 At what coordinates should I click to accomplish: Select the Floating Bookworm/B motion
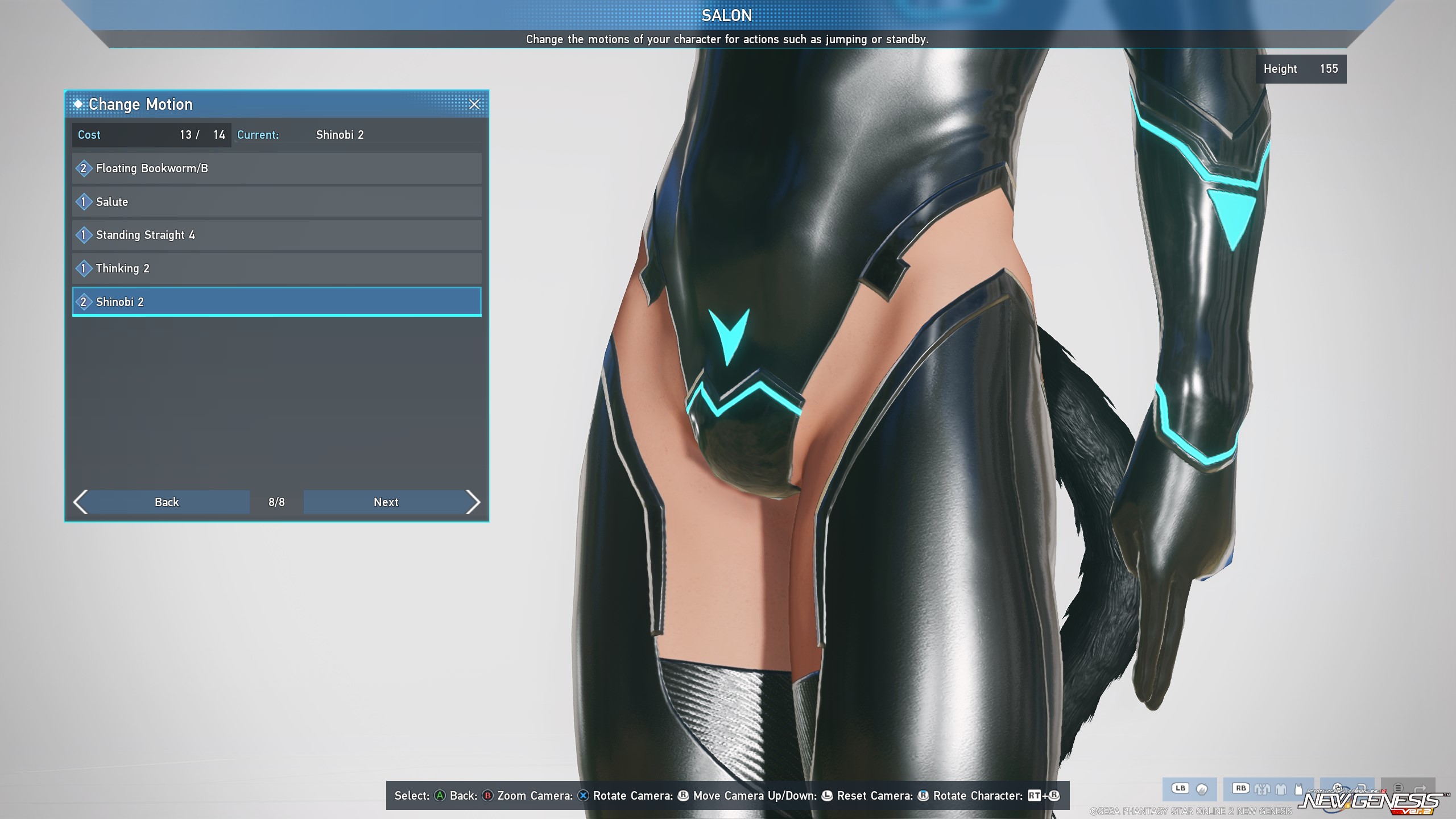tap(277, 168)
